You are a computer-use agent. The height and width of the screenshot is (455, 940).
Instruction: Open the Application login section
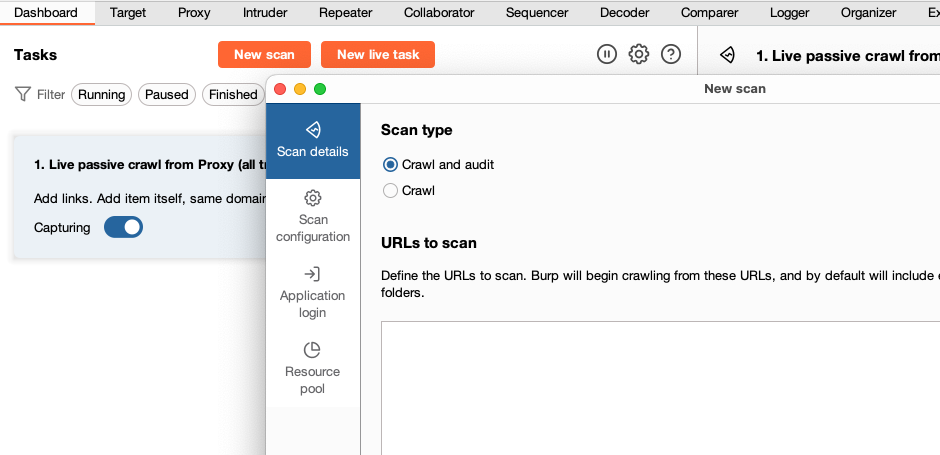click(x=313, y=292)
